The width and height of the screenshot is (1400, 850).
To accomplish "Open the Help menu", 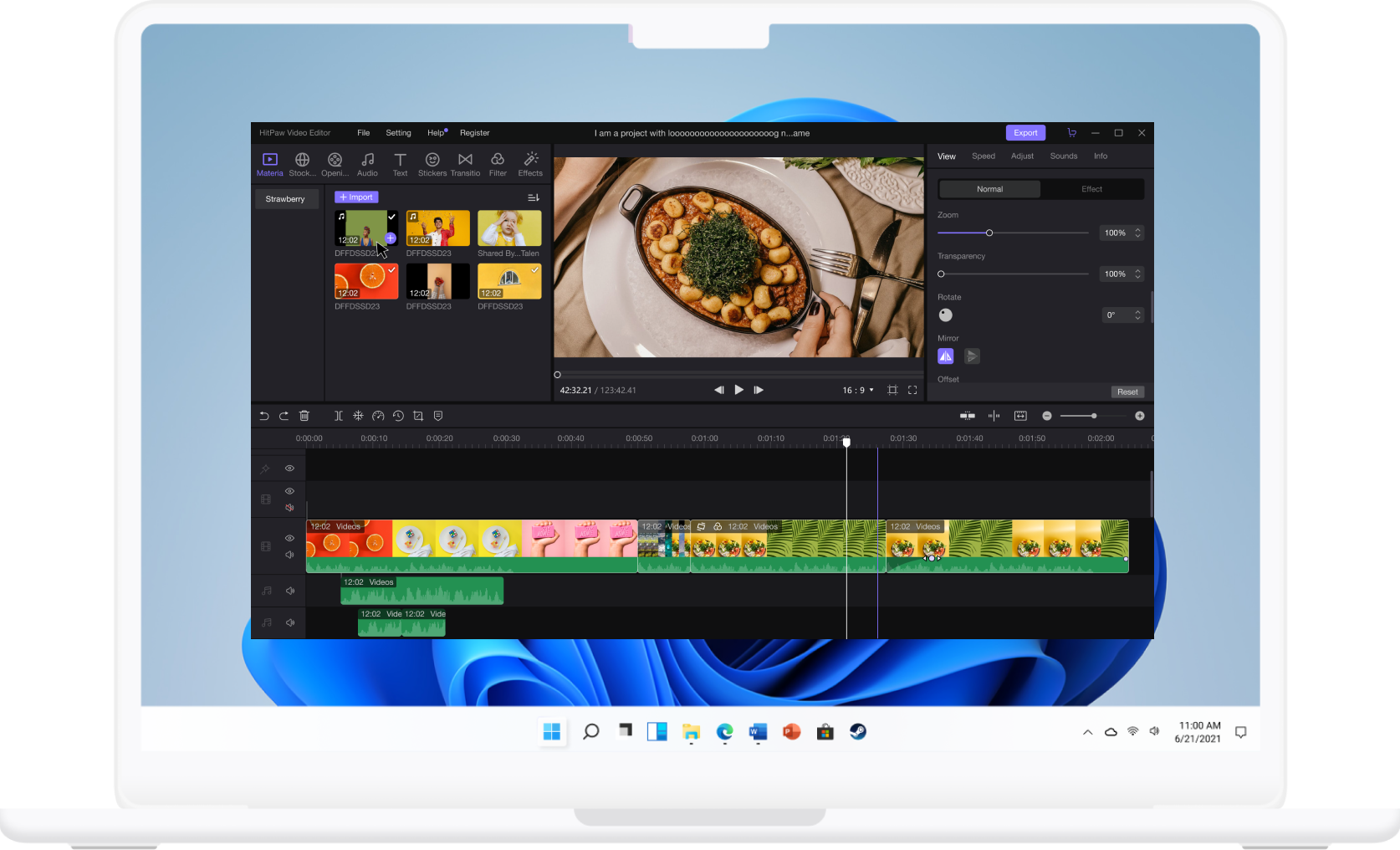I will 437,133.
